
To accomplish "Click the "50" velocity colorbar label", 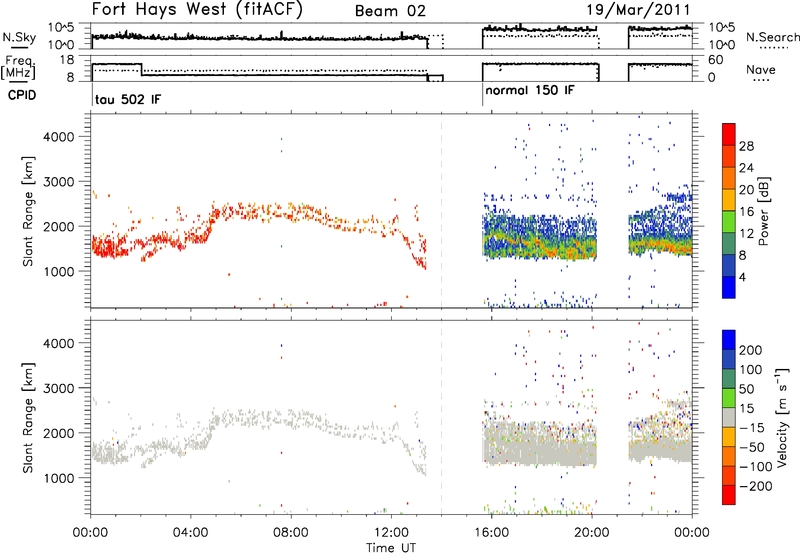I will [x=747, y=389].
